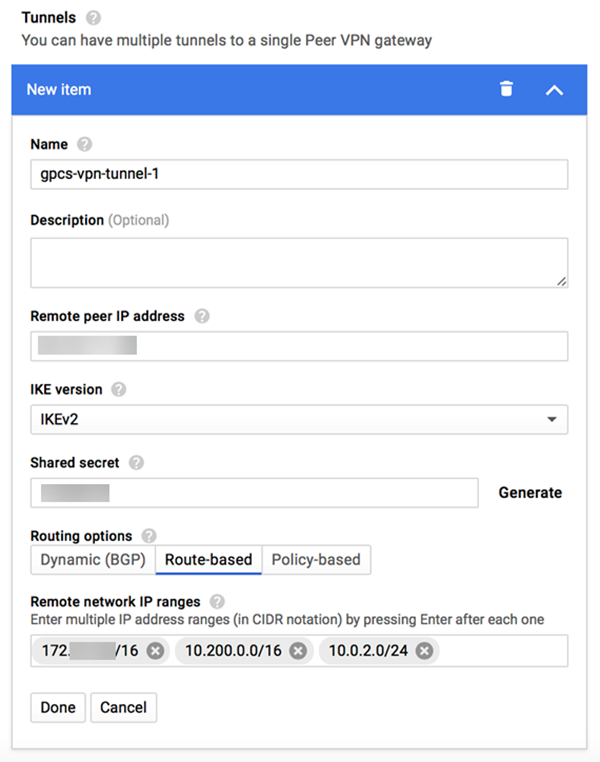Click the Description text area

pos(299,262)
